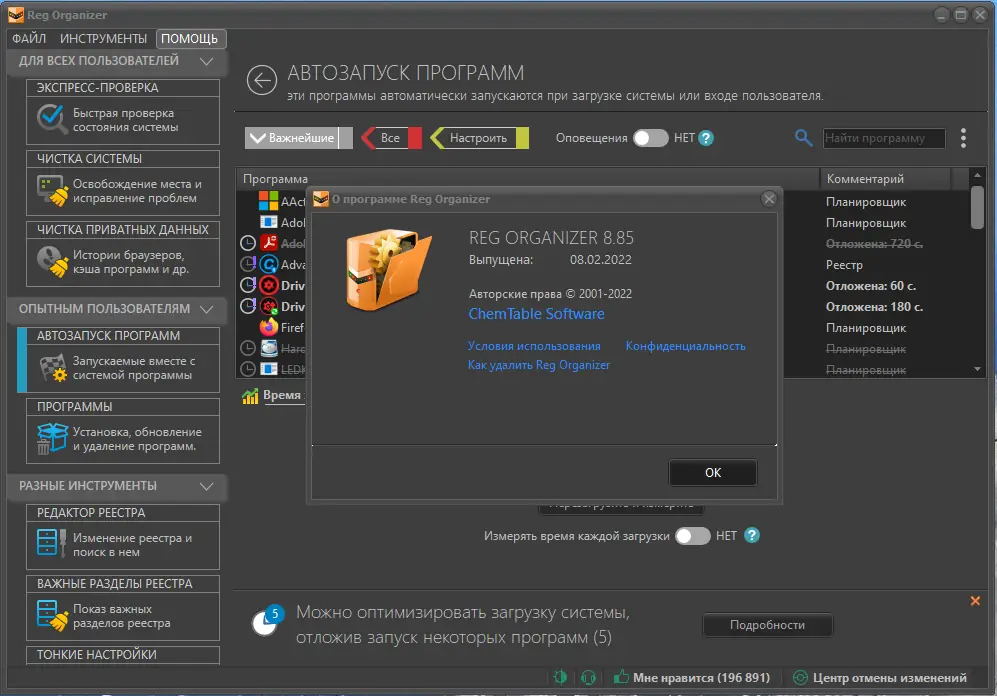Screen dimensions: 997x696
Task: Open the ПОМОЩЬ menu
Action: (190, 38)
